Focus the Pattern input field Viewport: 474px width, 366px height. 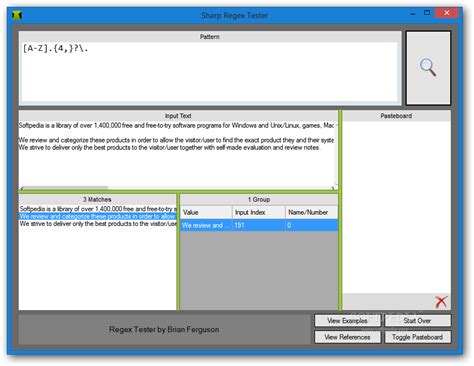click(x=210, y=71)
